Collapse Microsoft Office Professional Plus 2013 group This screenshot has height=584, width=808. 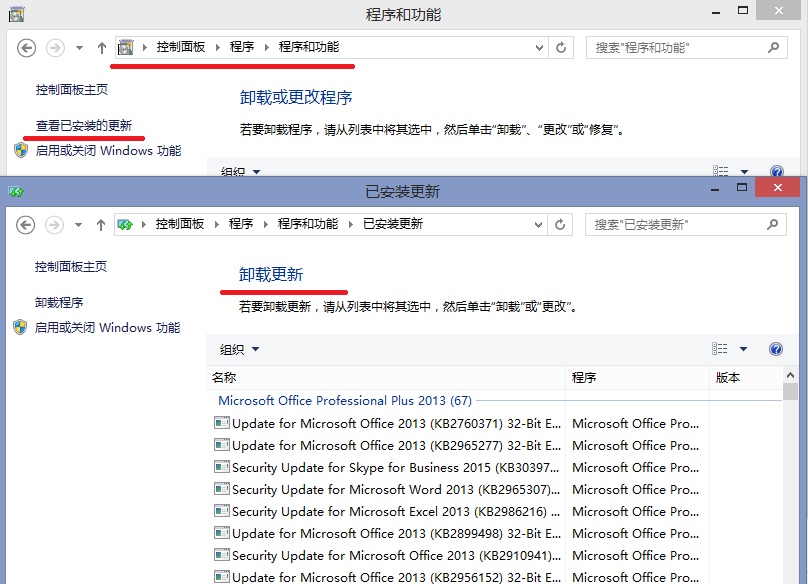(x=345, y=401)
